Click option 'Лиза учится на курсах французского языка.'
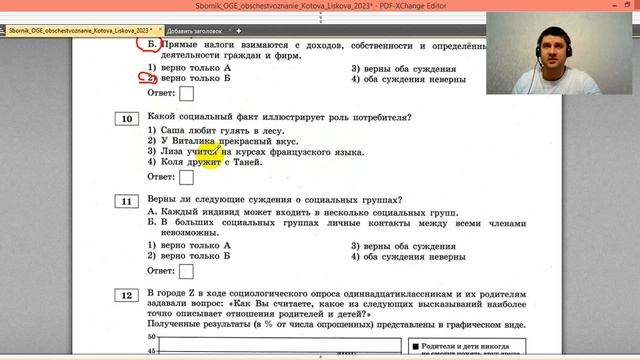Viewport: 640px width, 360px height. point(262,152)
